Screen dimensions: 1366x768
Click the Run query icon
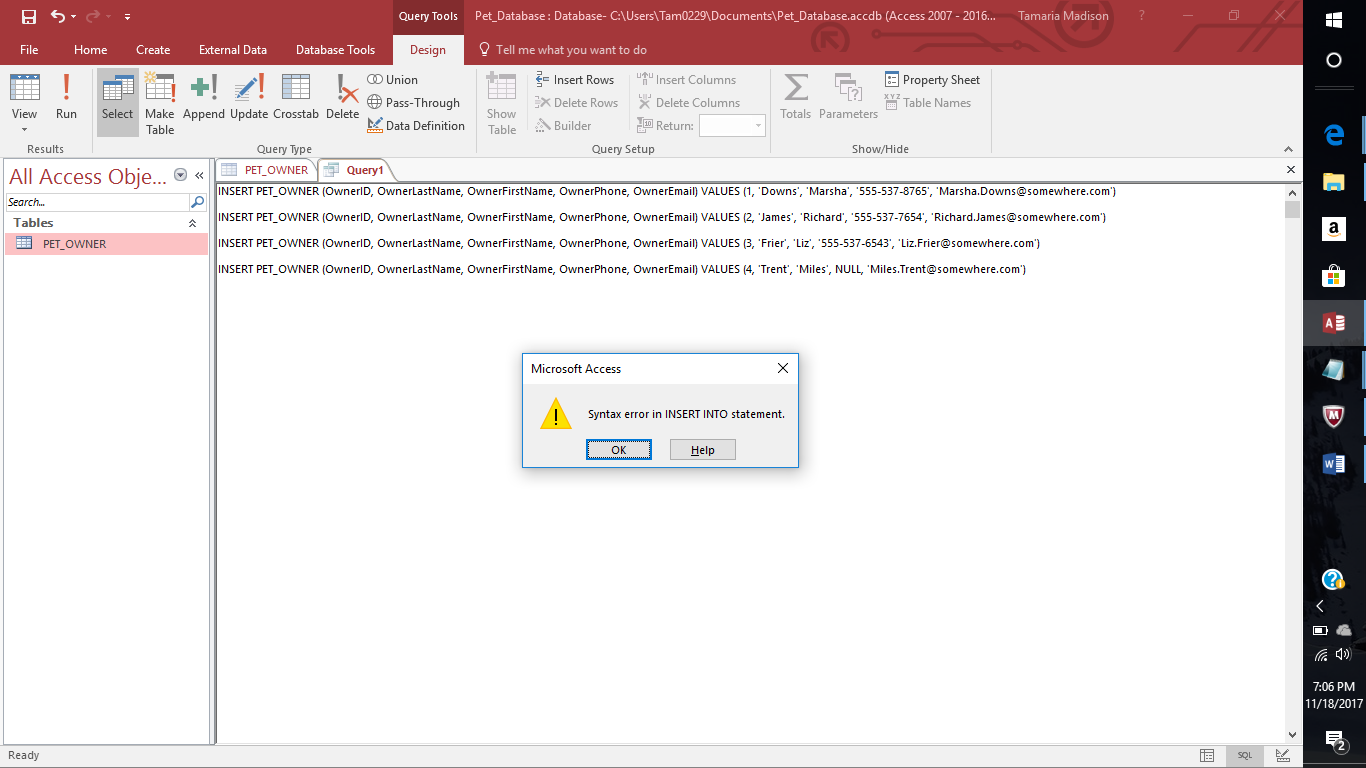(66, 98)
